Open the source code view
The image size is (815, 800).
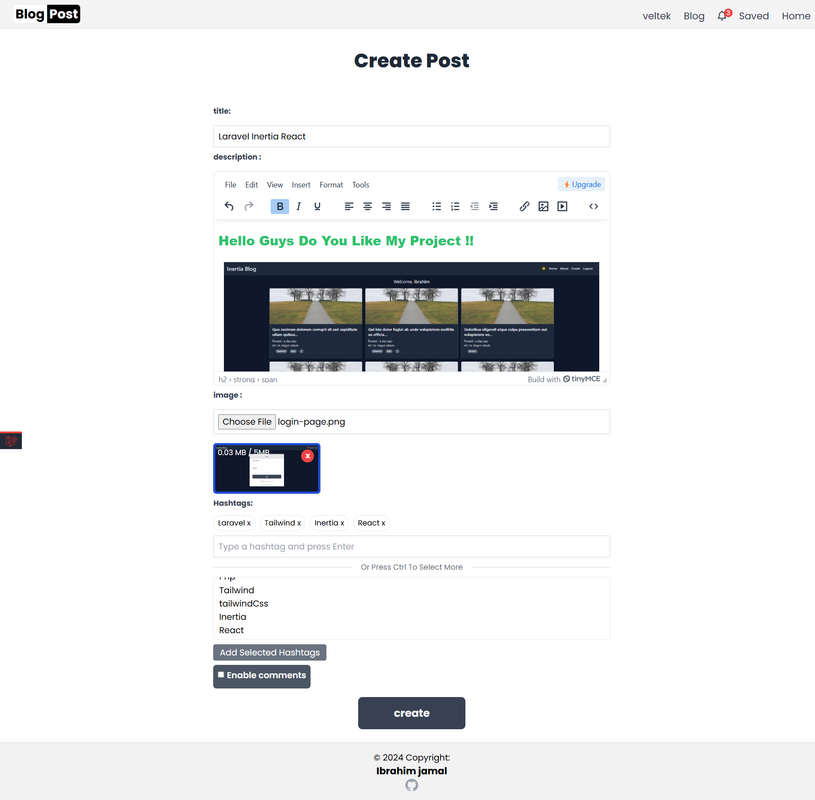pyautogui.click(x=594, y=206)
